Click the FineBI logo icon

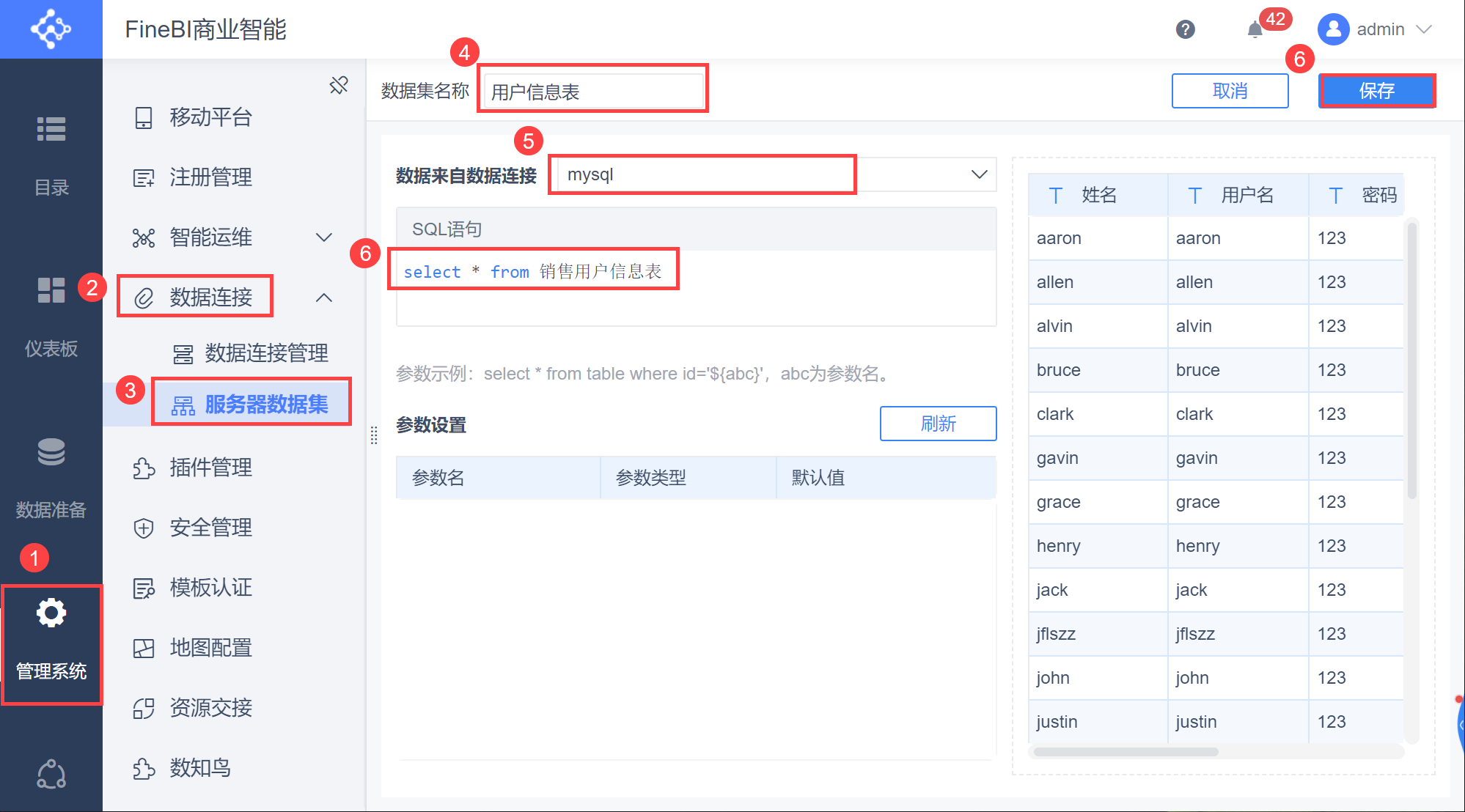tap(51, 29)
